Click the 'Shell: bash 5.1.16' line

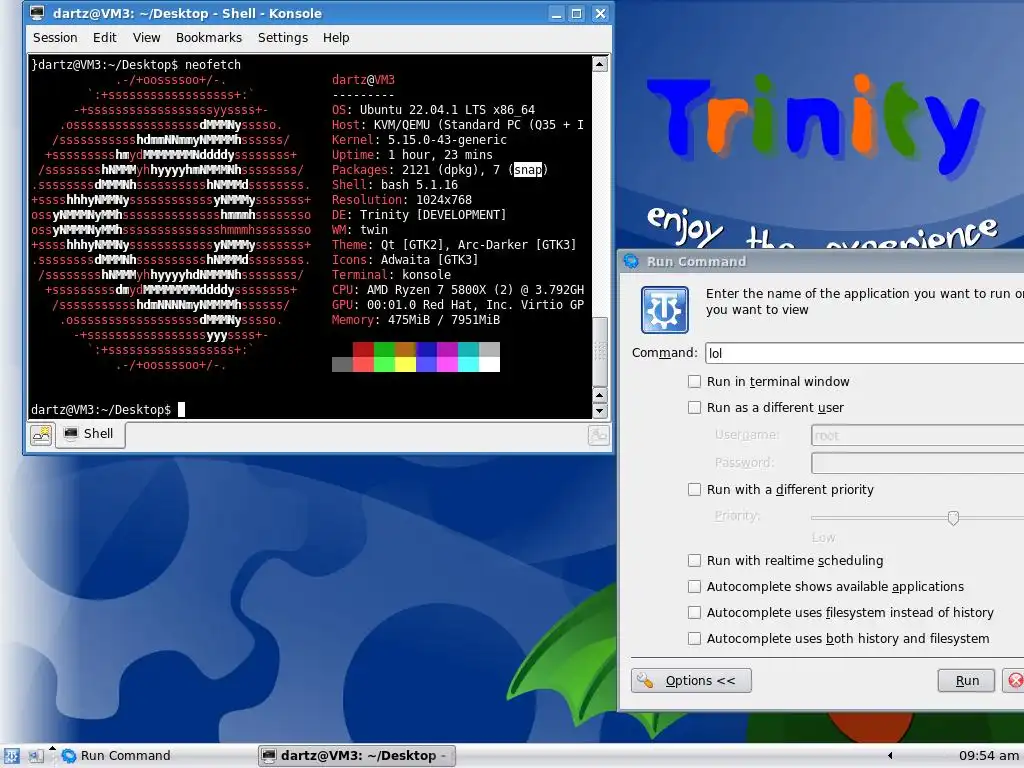click(x=394, y=185)
